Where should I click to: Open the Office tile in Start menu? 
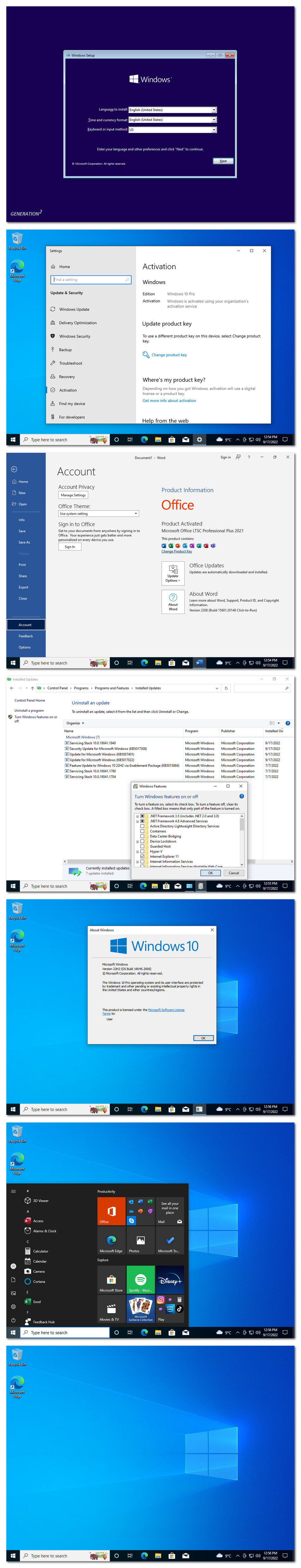click(x=111, y=1211)
